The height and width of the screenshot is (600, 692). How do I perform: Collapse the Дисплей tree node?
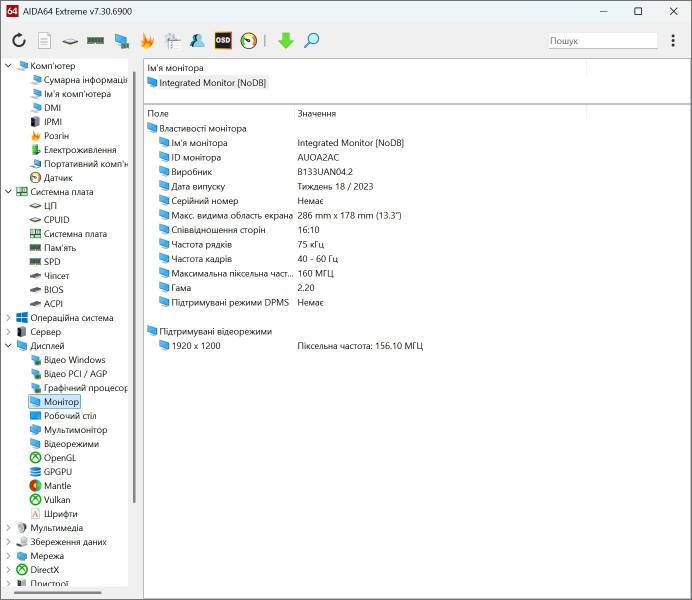(8, 346)
